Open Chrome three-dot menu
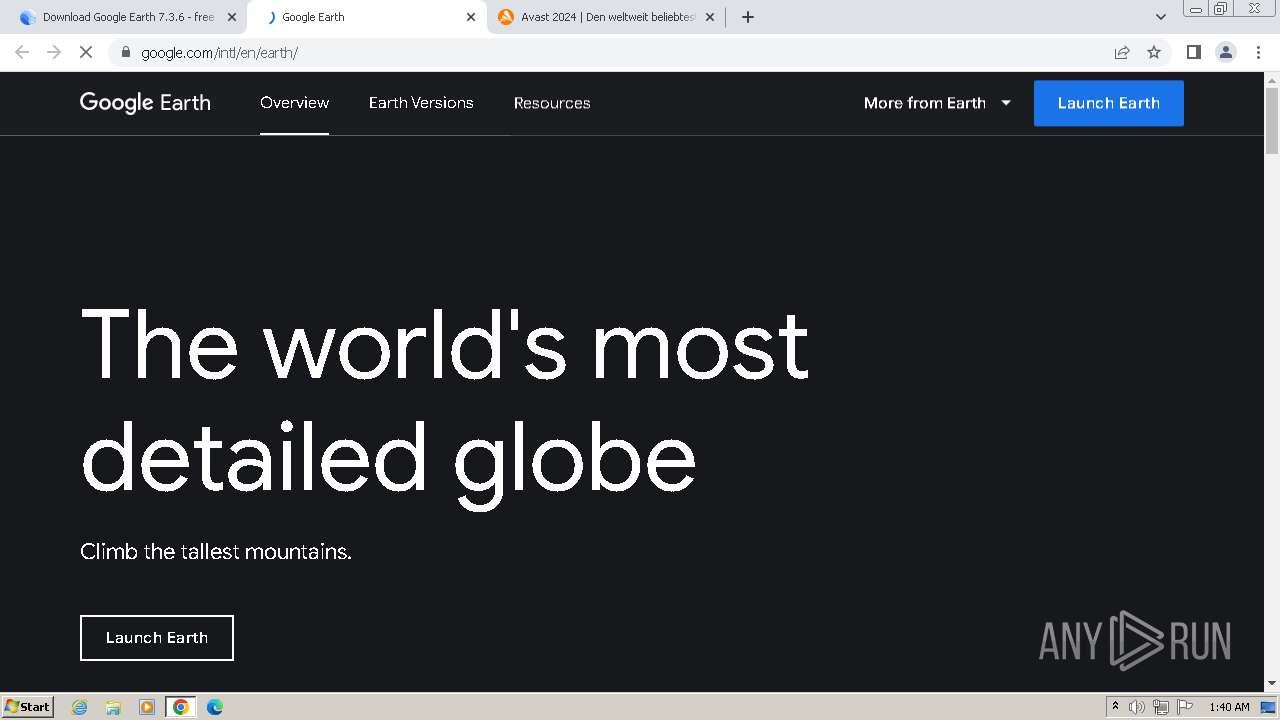The image size is (1280, 720). 1258,52
